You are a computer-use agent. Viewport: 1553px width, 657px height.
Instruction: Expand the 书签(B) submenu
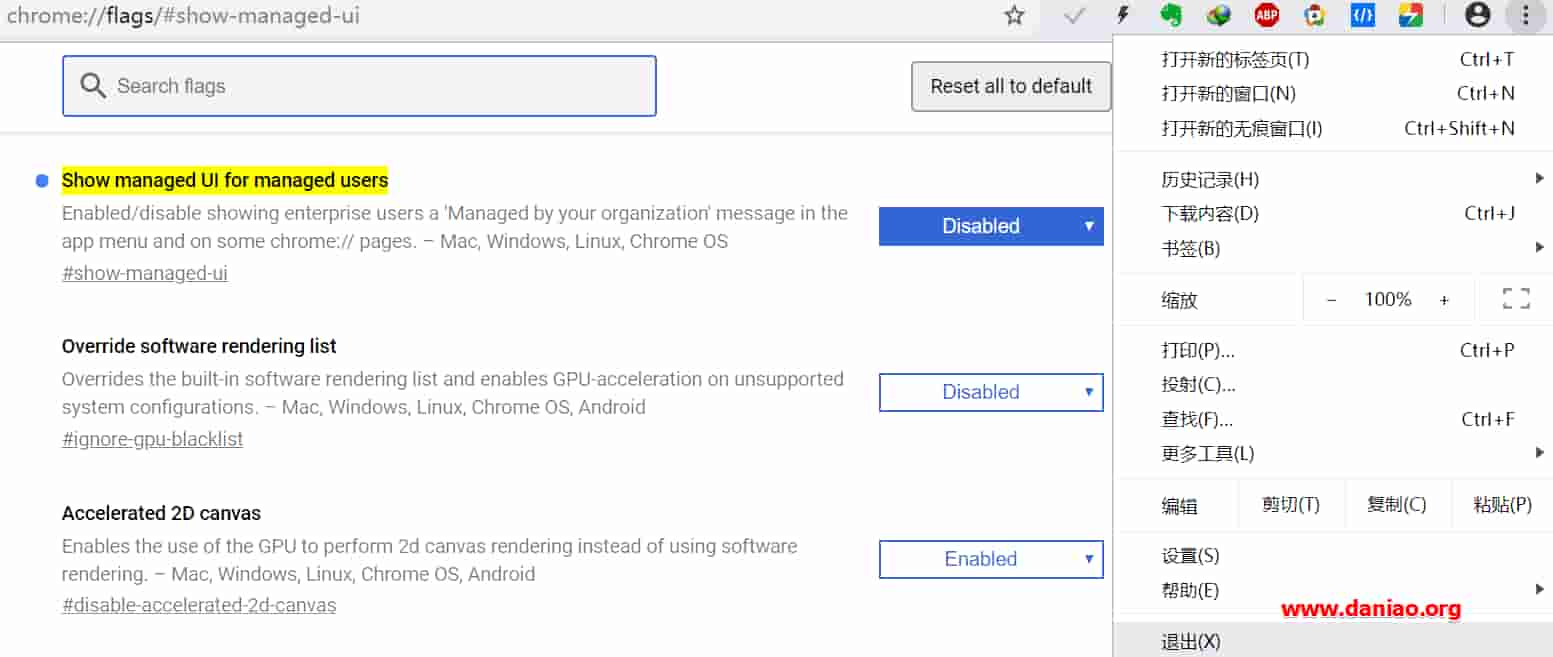point(1332,248)
